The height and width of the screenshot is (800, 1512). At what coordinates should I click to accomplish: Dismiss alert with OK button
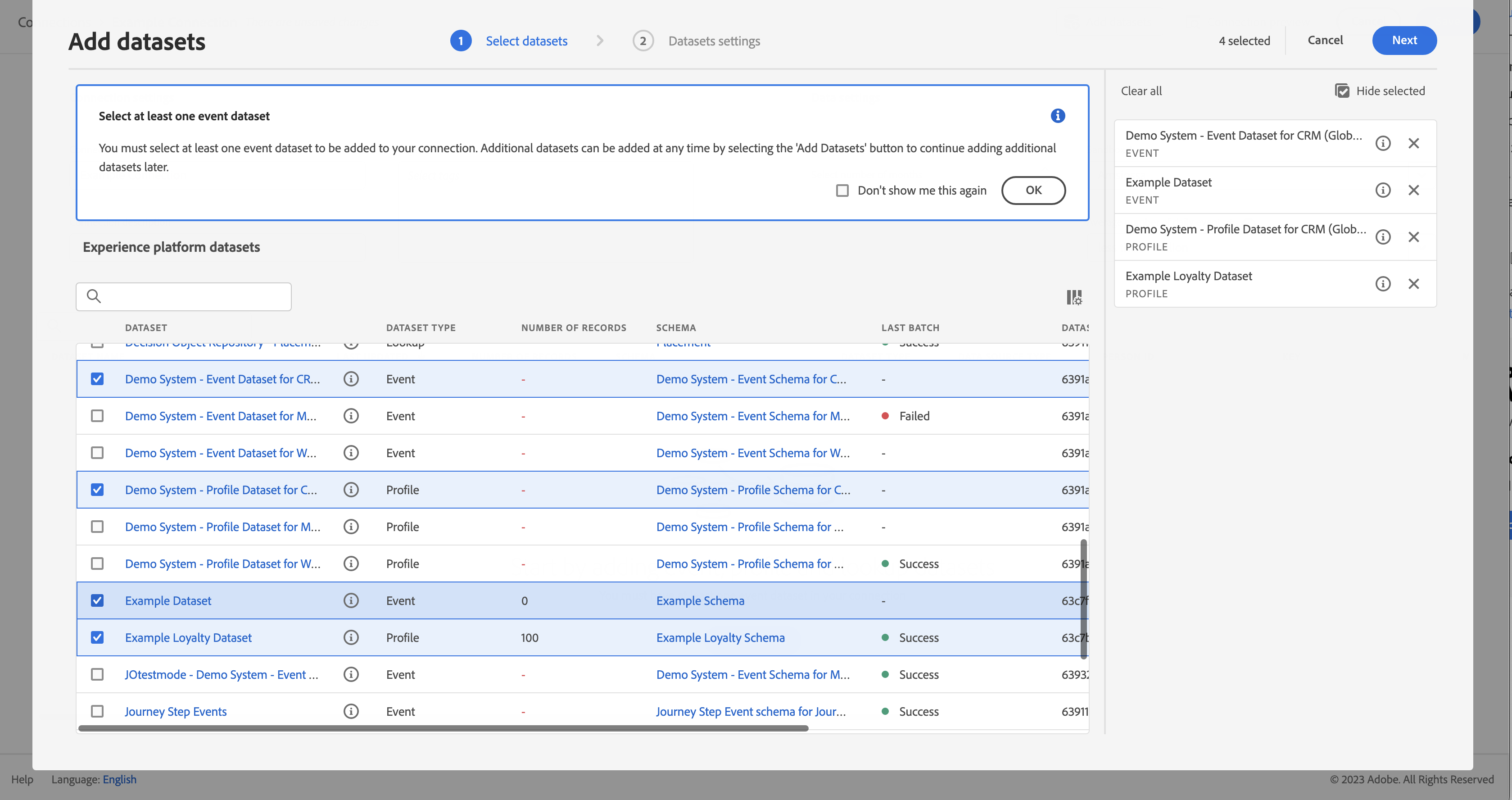[1033, 190]
